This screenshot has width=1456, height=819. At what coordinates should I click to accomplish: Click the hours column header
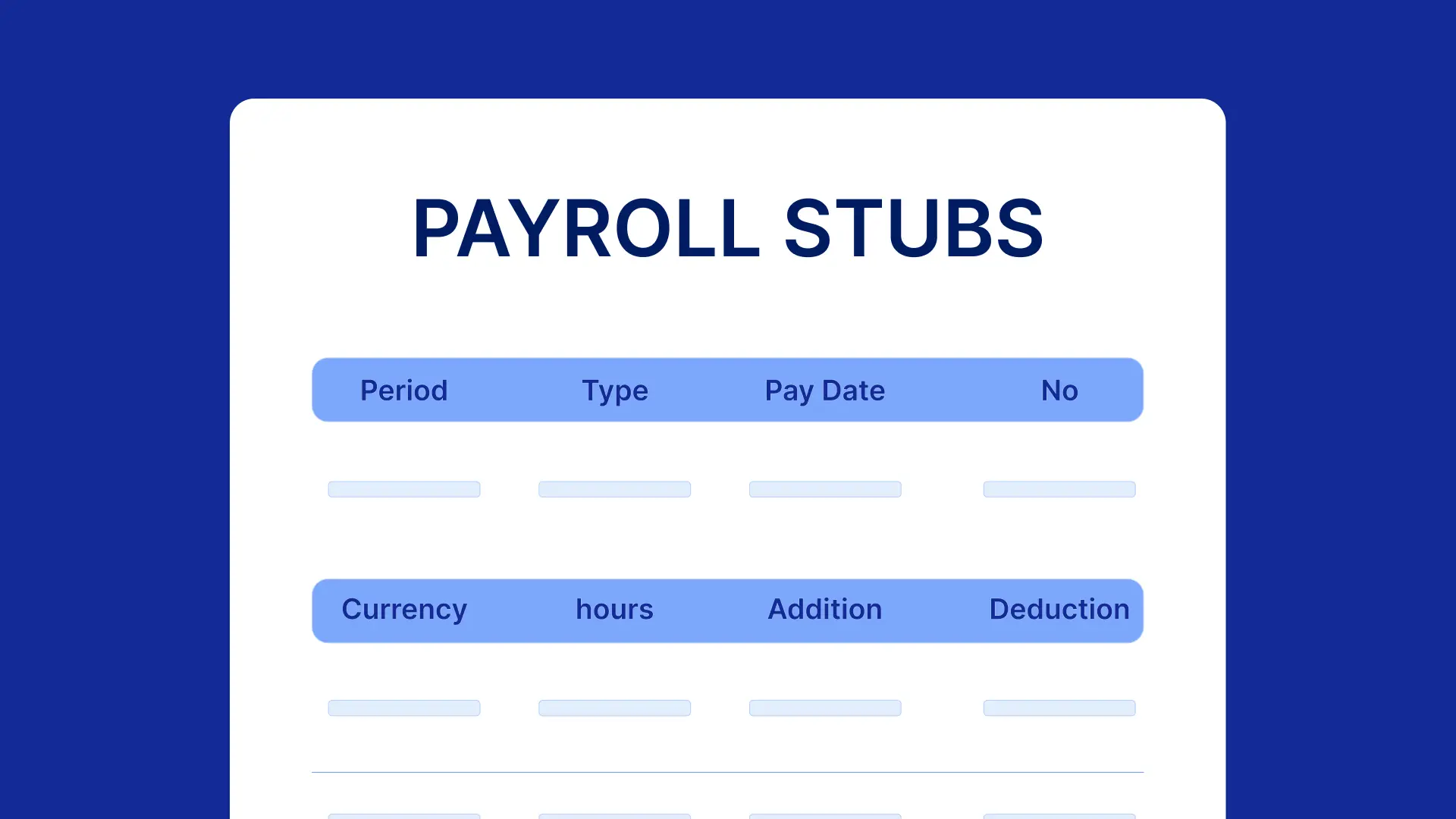(x=614, y=608)
